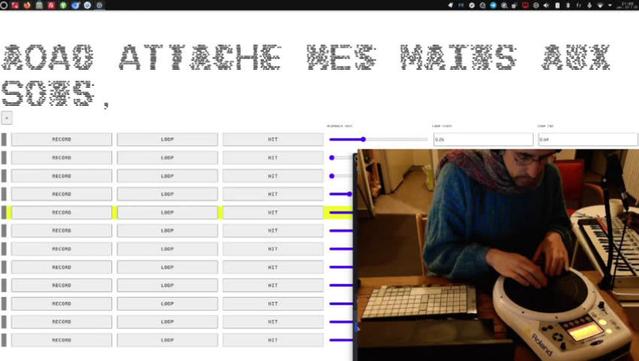
Task: Expand the system tray dropdown arrow near clock
Action: click(610, 5)
